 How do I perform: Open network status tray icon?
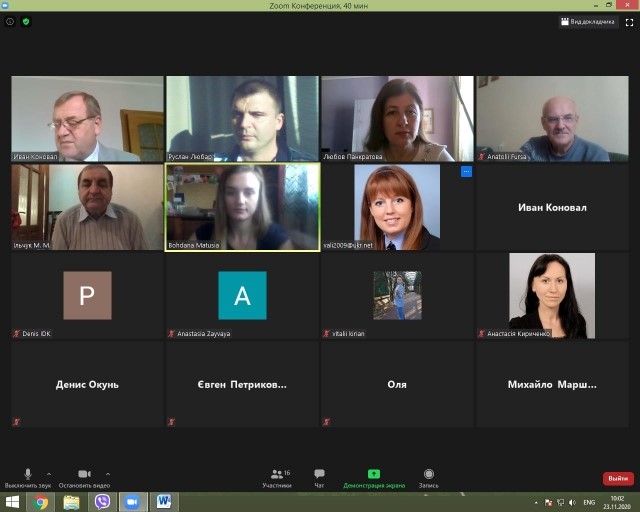[x=561, y=503]
